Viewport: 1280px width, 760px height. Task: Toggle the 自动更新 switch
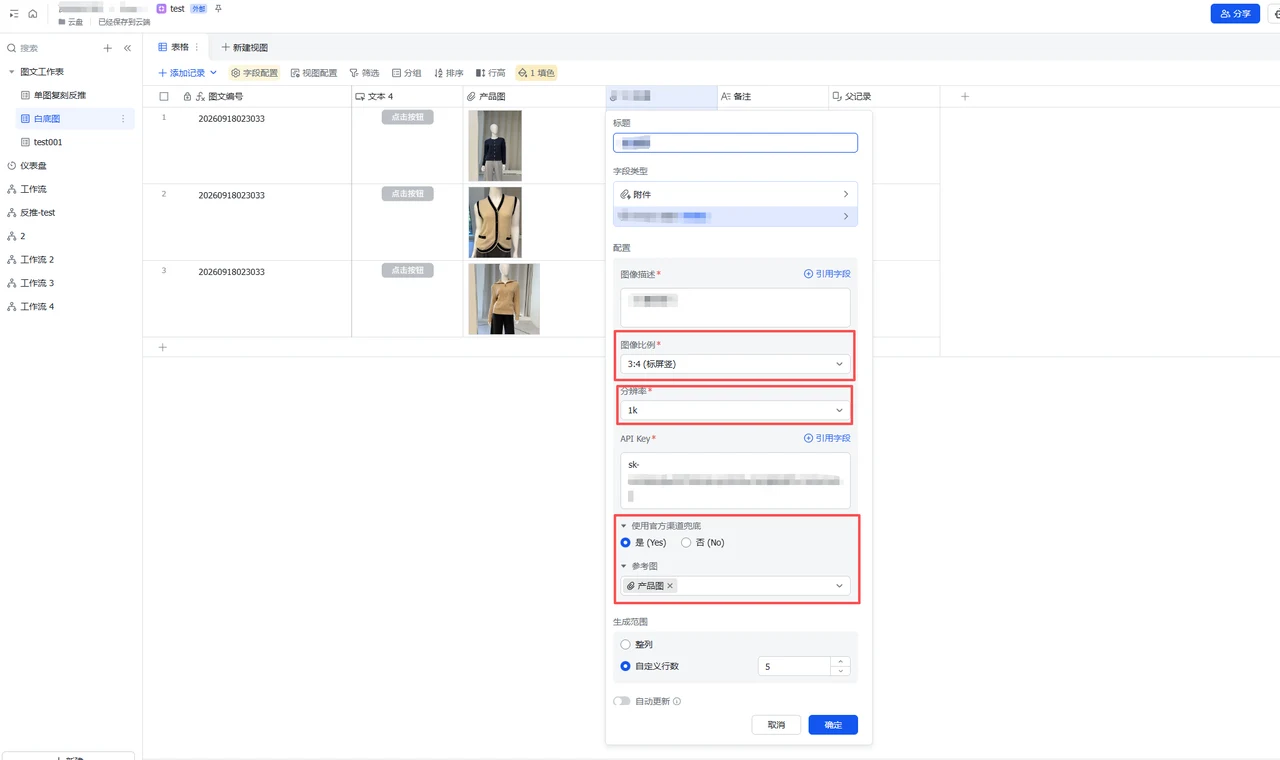point(622,701)
